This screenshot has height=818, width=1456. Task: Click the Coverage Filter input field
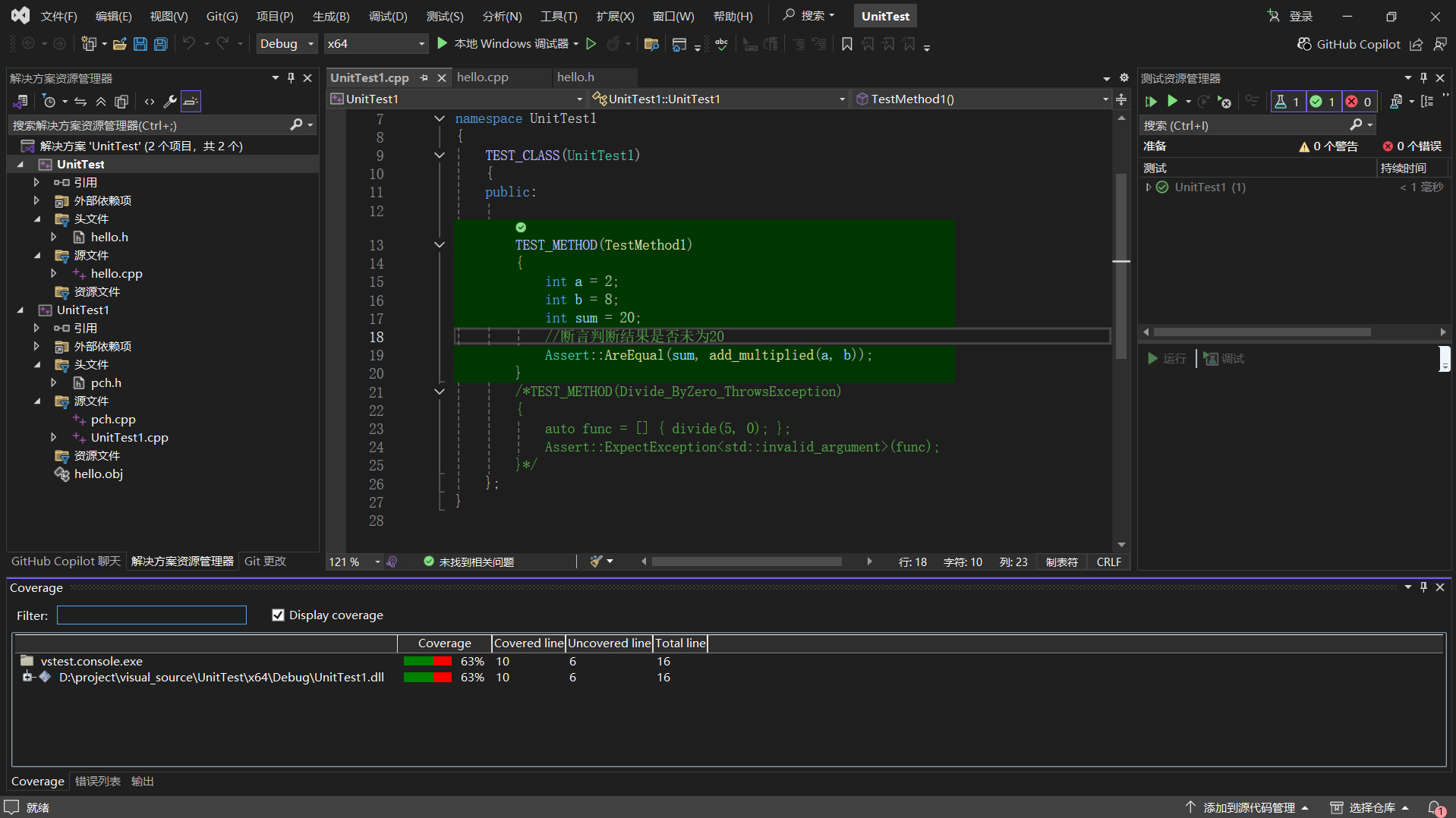(152, 615)
